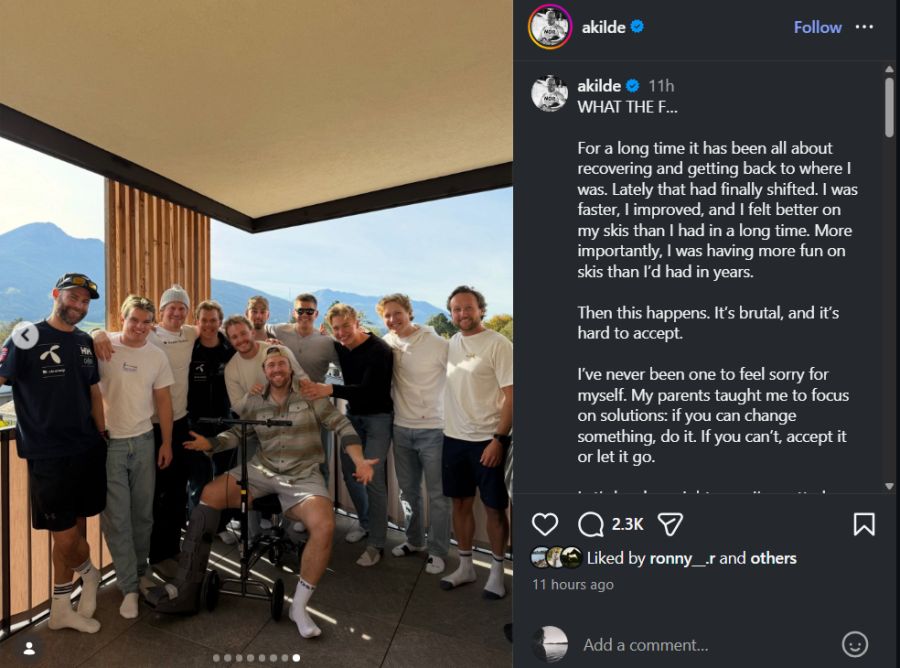Click the 11 hours ago timestamp
Screen dimensions: 900x668
[x=573, y=585]
